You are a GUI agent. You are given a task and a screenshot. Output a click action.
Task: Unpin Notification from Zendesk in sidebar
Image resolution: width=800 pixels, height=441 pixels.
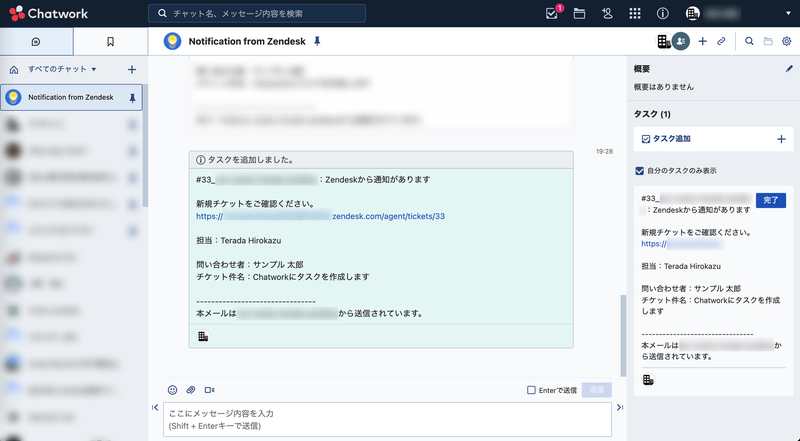tap(132, 98)
